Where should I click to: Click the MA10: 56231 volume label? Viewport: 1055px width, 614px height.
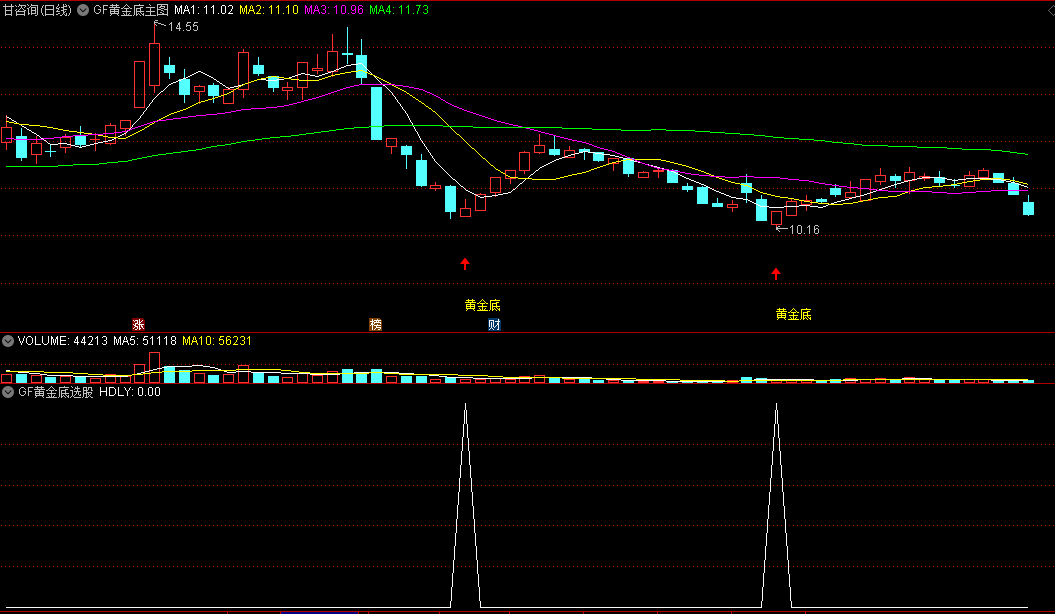click(x=217, y=341)
